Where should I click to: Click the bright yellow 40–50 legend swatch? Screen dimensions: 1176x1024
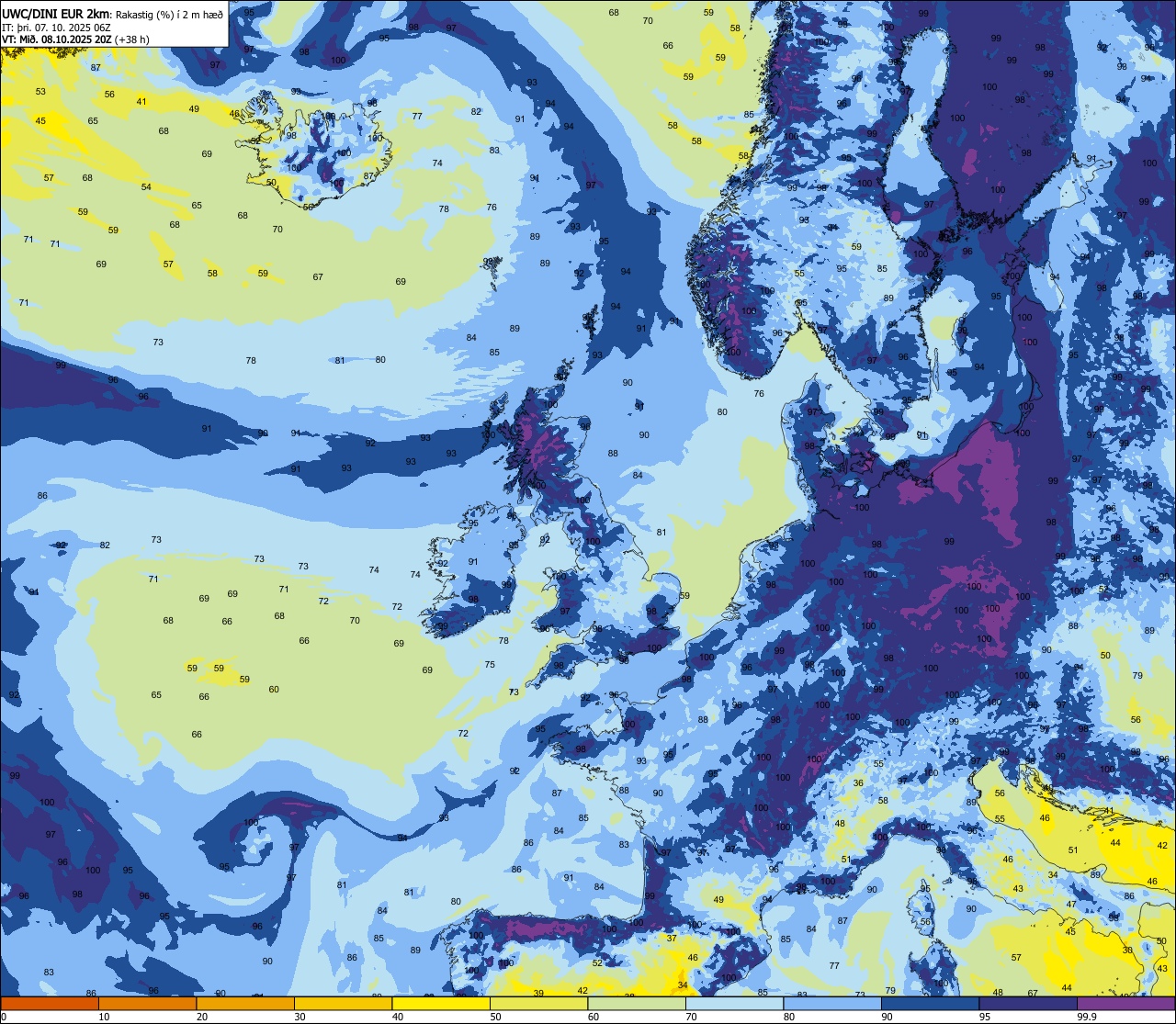pyautogui.click(x=441, y=1003)
